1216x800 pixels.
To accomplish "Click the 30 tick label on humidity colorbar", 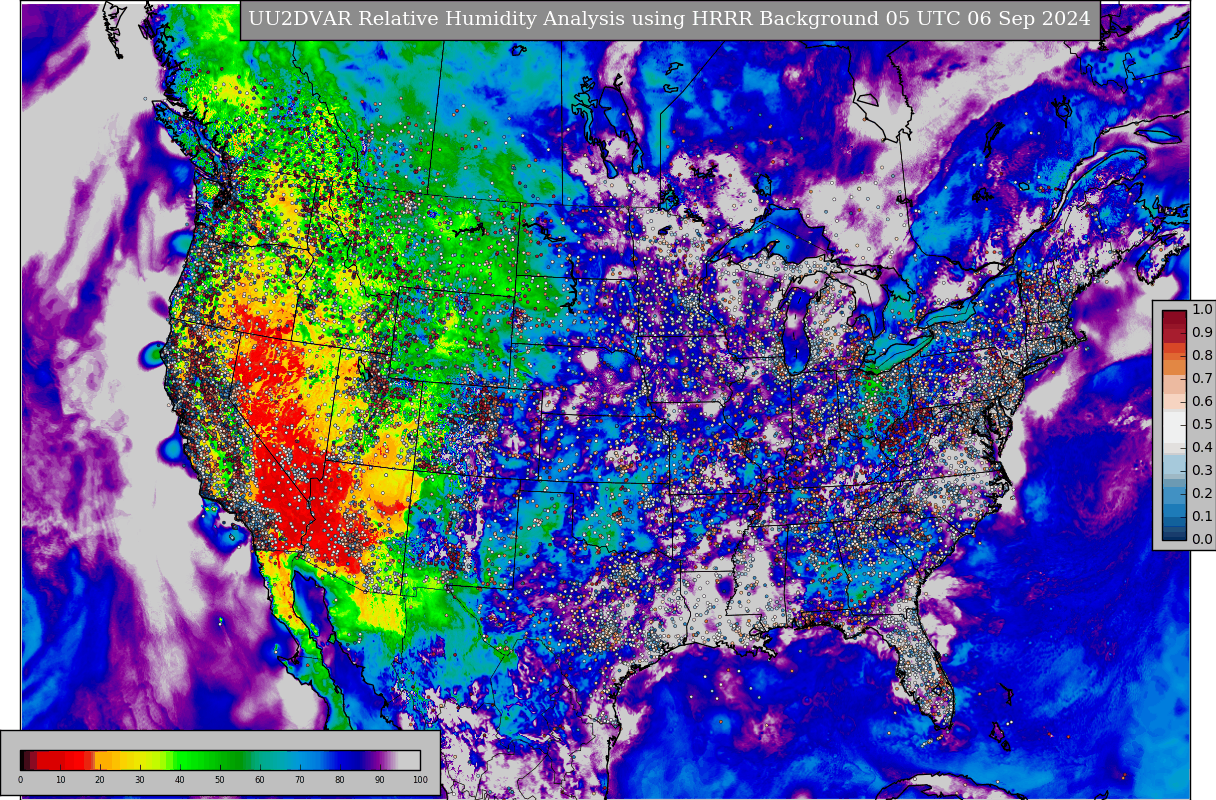I will [x=140, y=780].
